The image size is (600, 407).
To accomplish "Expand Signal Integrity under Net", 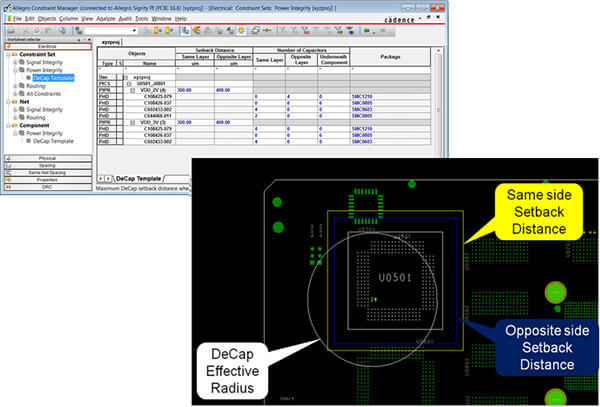I will 15,109.
